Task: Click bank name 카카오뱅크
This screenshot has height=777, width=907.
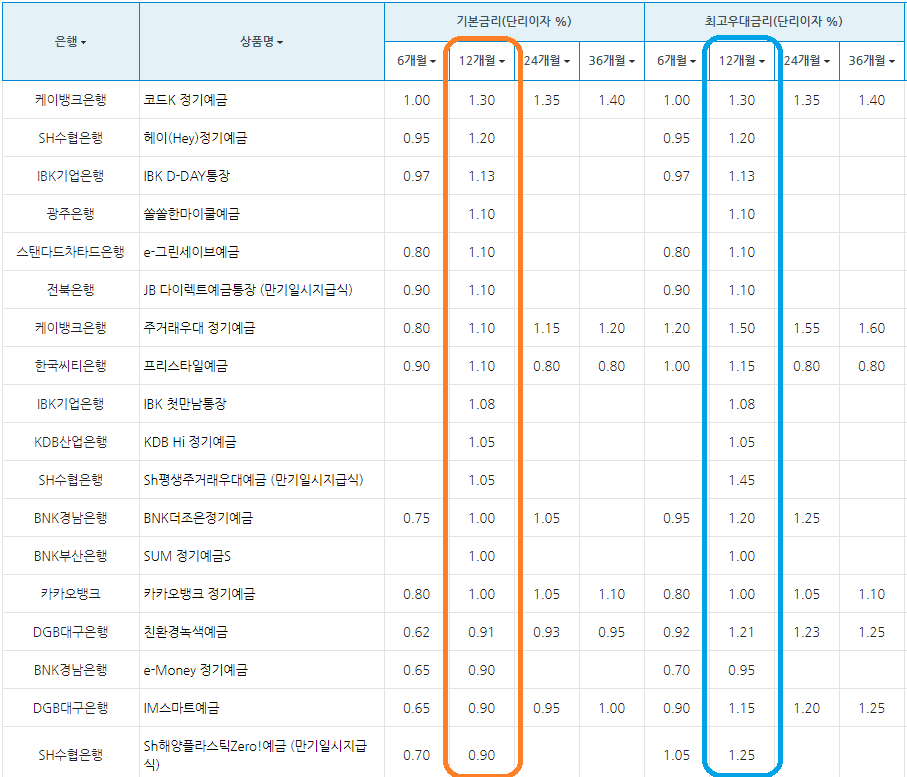Action: pos(71,594)
